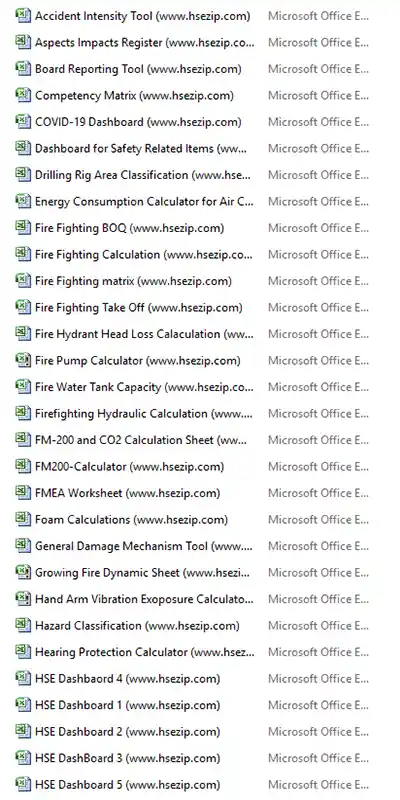Click Fire Hydrant Head Loss Calaculation name
Image resolution: width=400 pixels, height=800 pixels.
[x=144, y=334]
